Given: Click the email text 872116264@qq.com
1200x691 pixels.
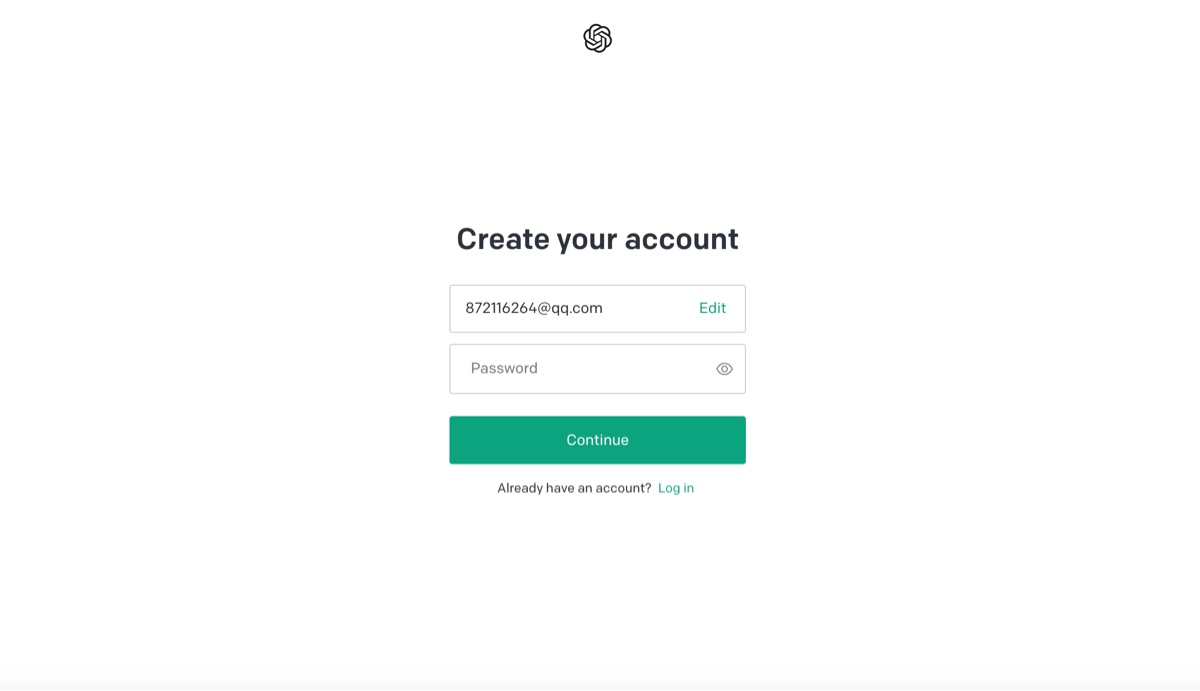Looking at the screenshot, I should coord(534,308).
